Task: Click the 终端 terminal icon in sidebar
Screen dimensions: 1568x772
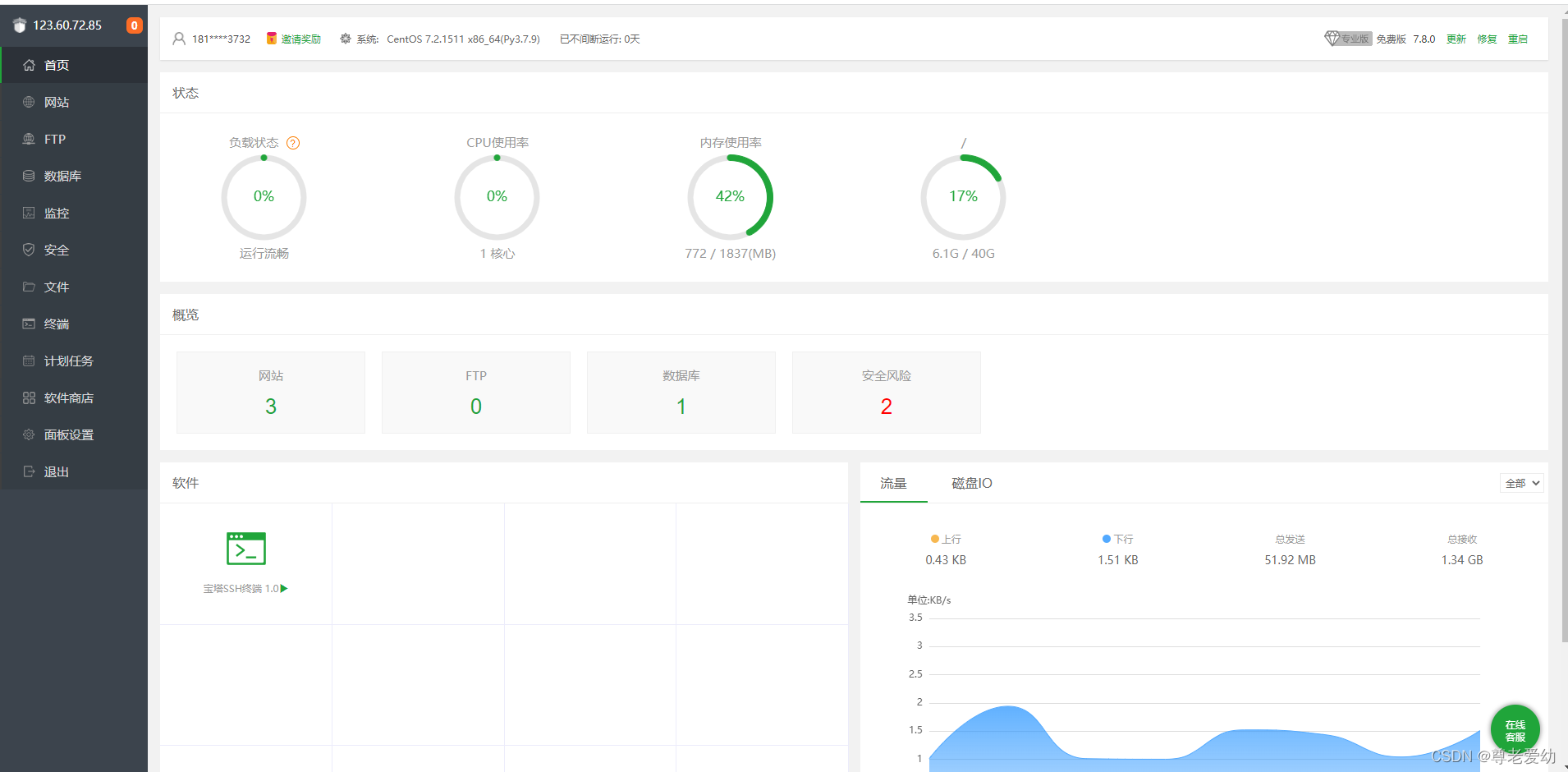Action: click(x=29, y=324)
